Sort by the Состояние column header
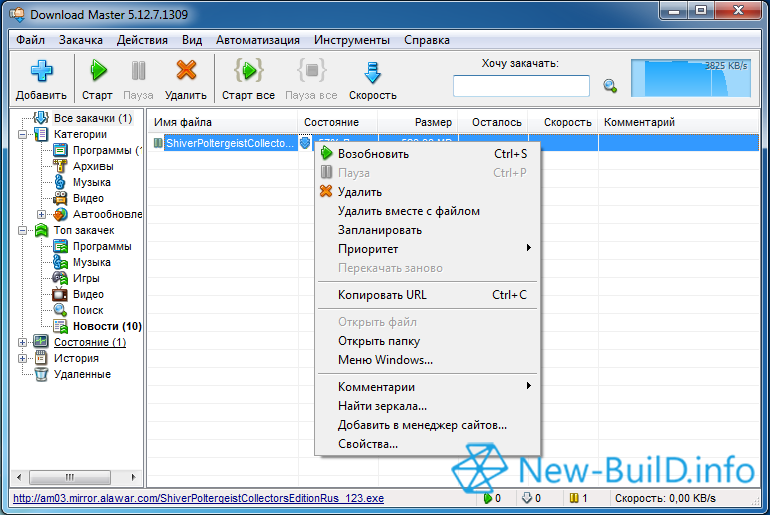The width and height of the screenshot is (770, 515). [x=337, y=122]
